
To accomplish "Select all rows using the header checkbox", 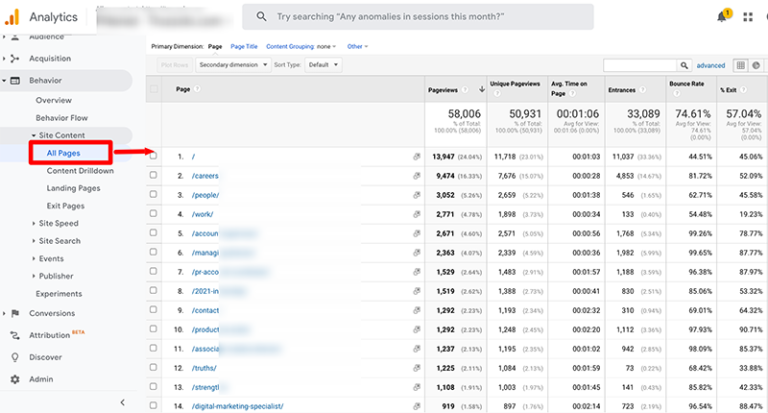I will [153, 89].
